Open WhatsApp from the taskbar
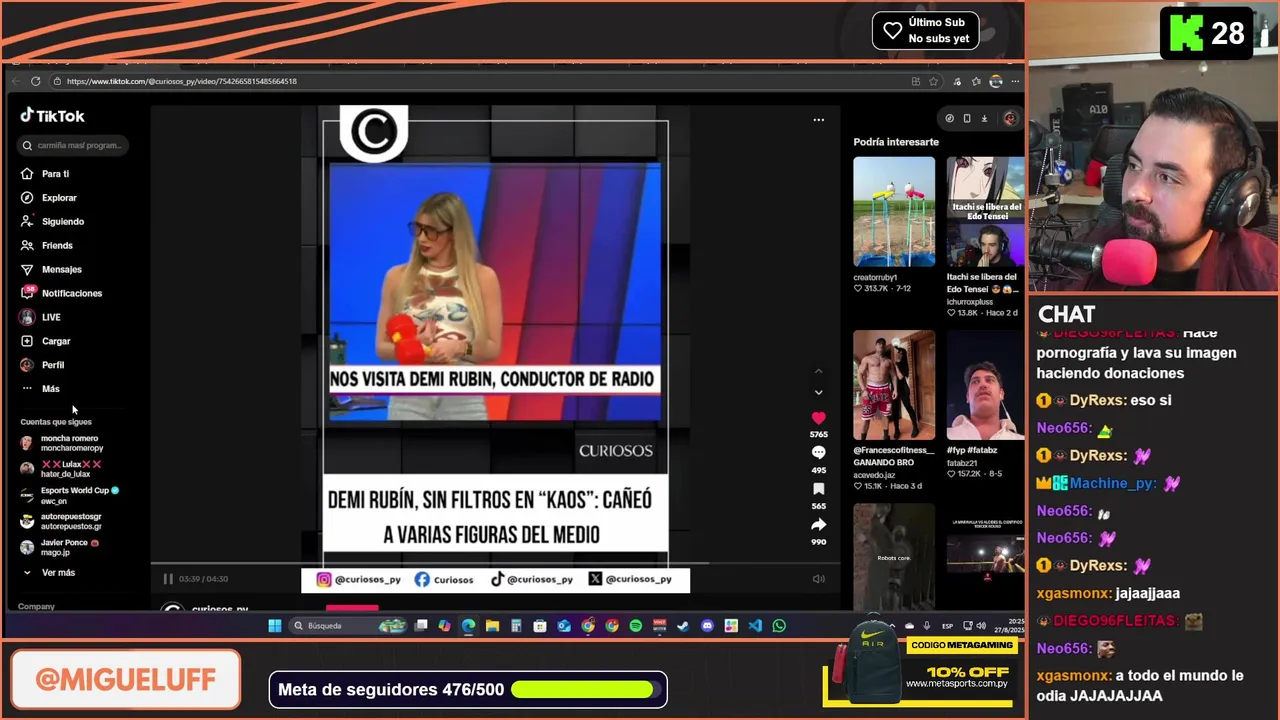The image size is (1280, 720). (x=779, y=626)
